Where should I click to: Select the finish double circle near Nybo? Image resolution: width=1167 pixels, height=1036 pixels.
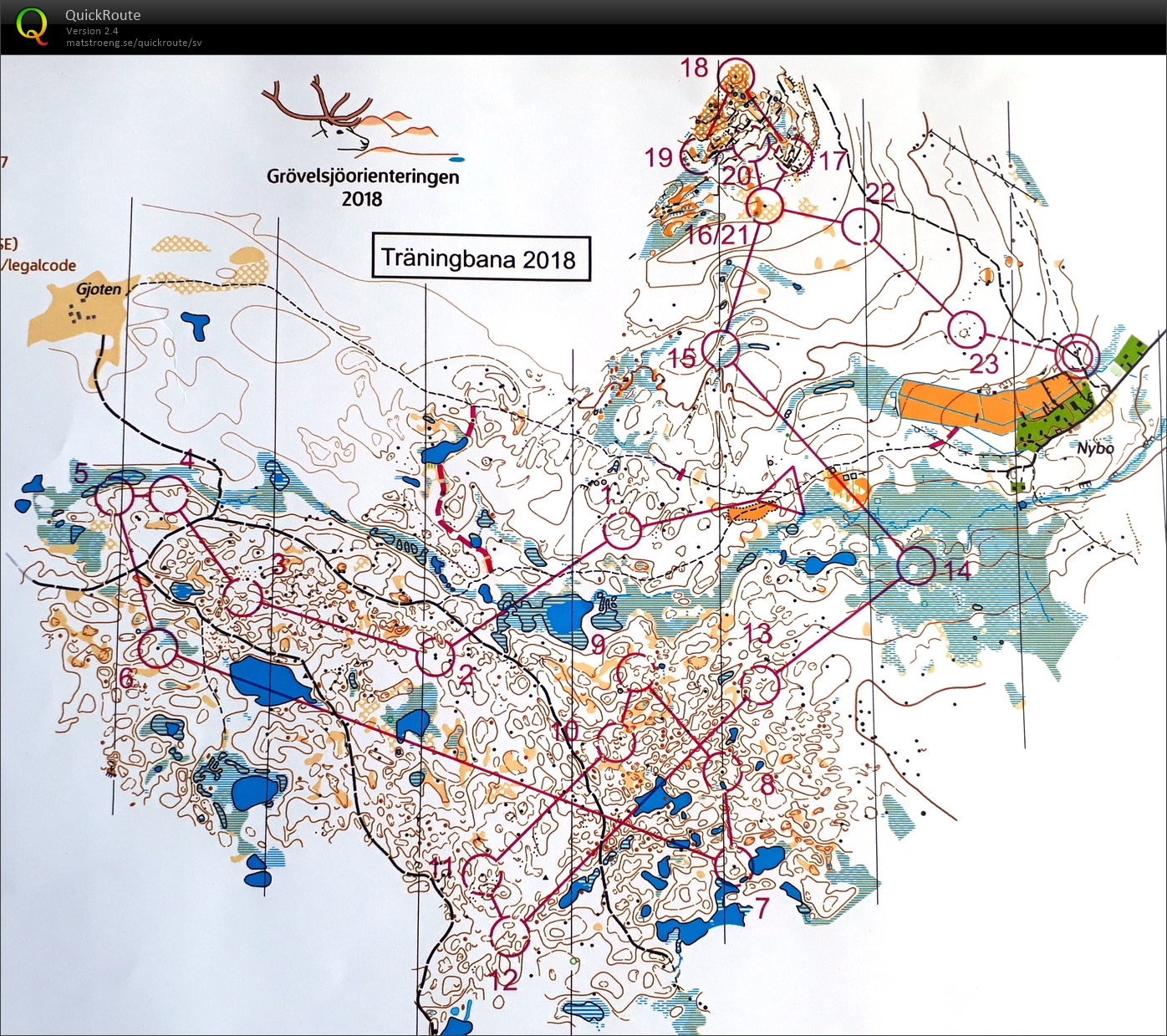[1077, 355]
